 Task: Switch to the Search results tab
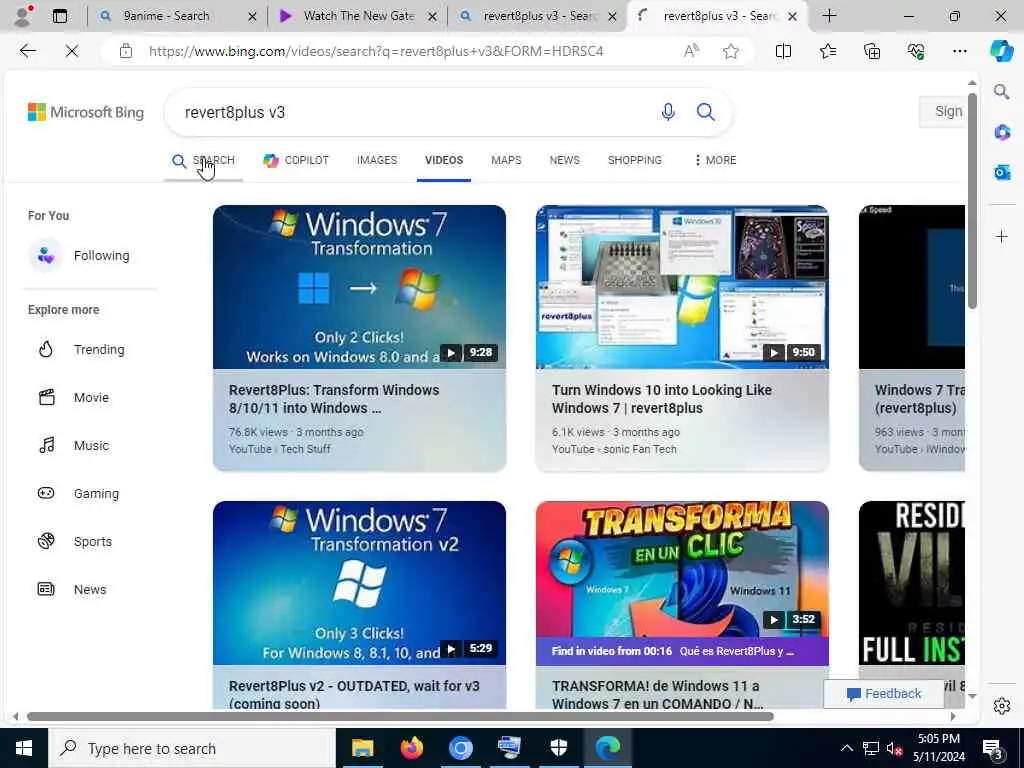[203, 160]
